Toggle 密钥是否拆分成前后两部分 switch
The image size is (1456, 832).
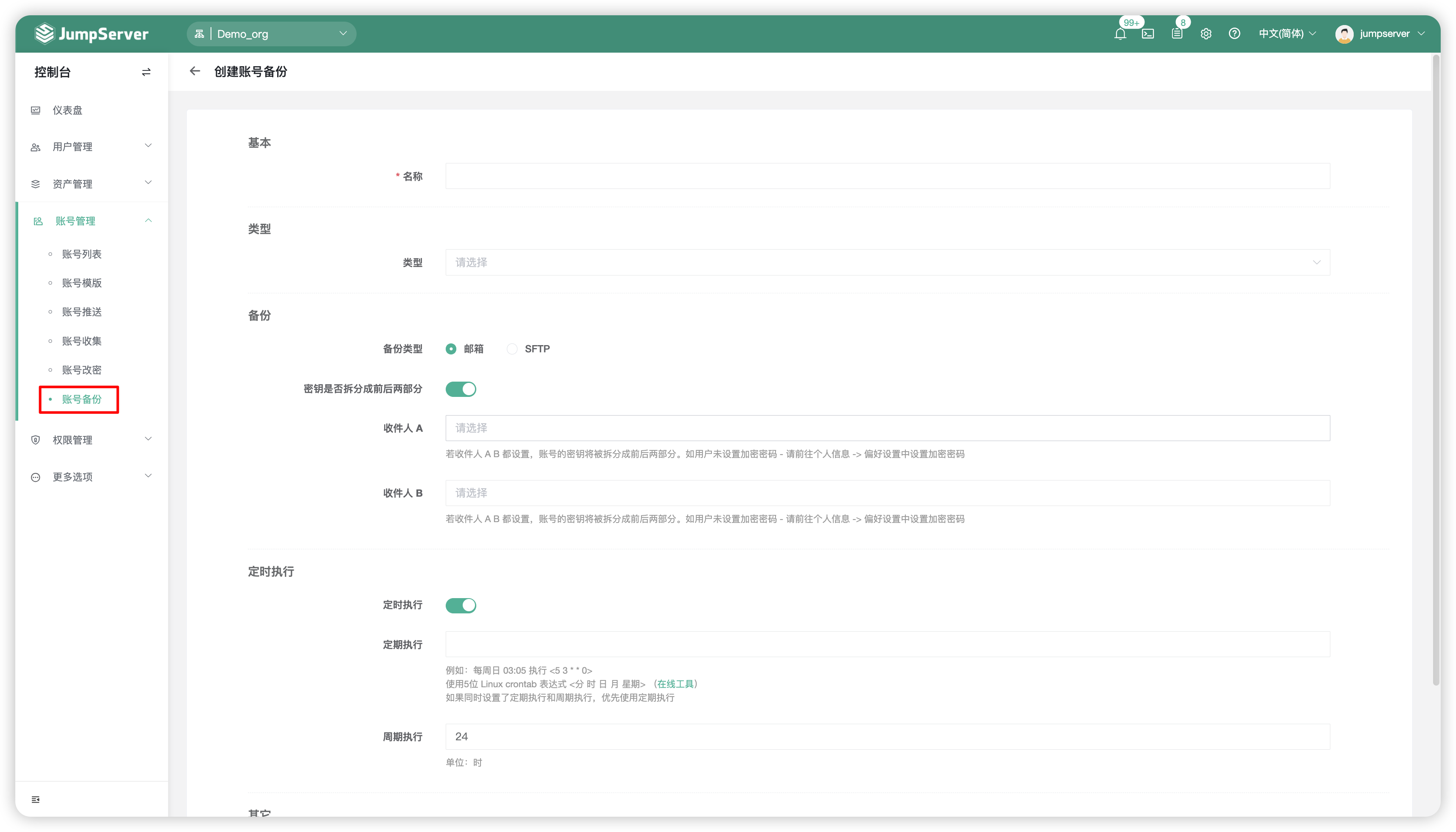pos(461,389)
